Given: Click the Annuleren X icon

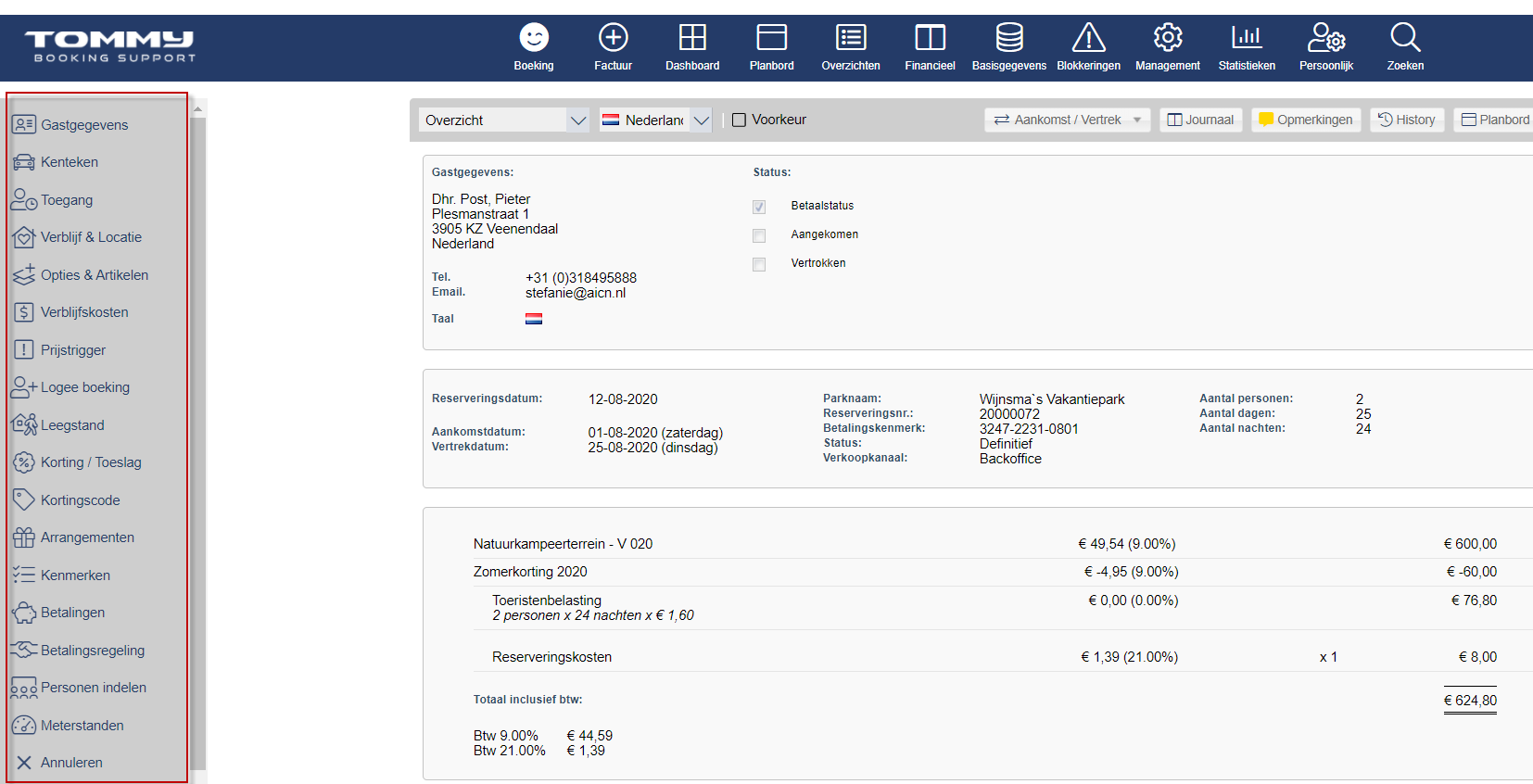Looking at the screenshot, I should (x=24, y=763).
